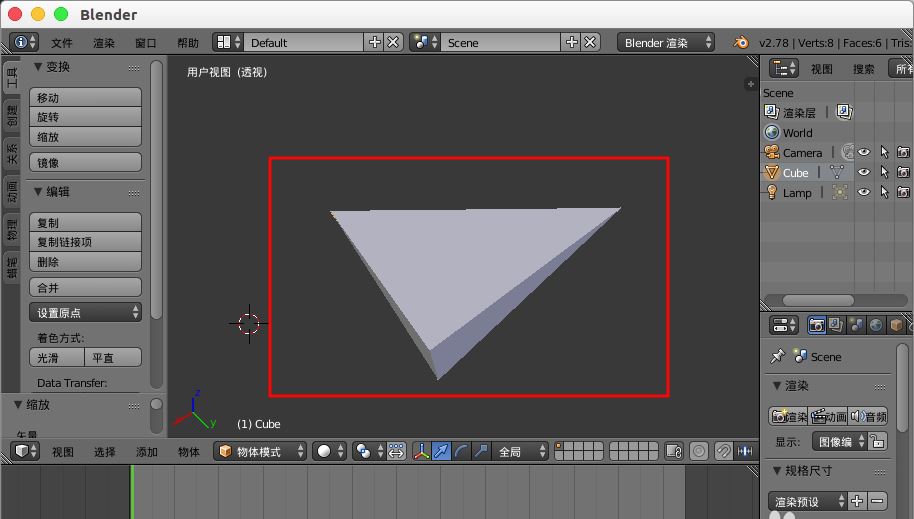Click the World globe icon in outliner
914x519 pixels.
(772, 132)
